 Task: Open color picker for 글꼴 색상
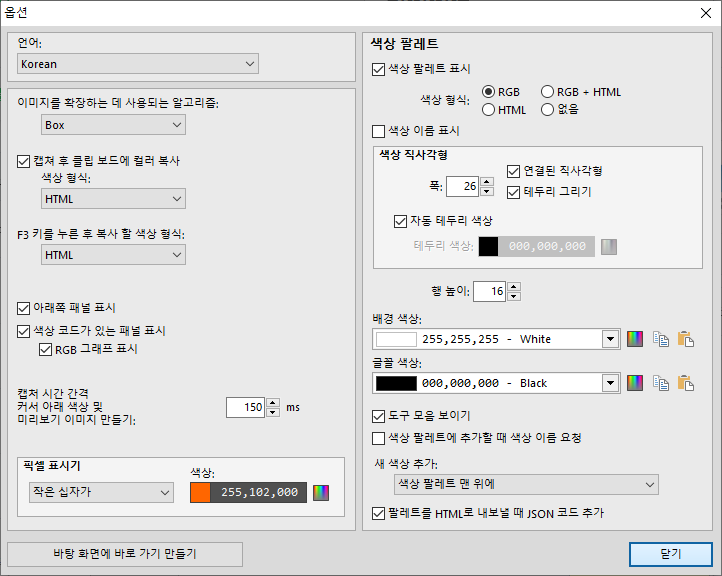coord(635,383)
